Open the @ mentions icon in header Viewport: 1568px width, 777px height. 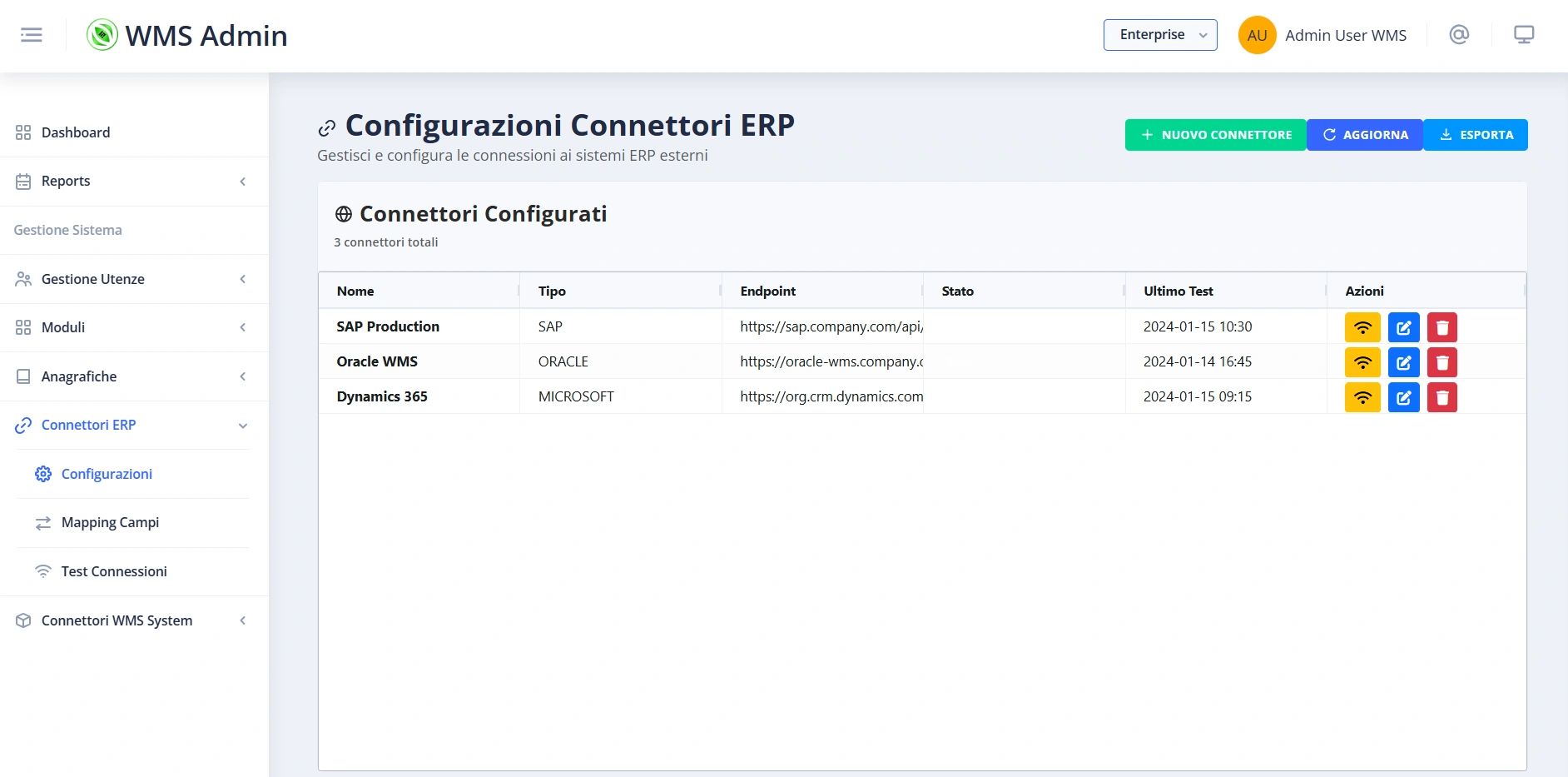(1459, 35)
